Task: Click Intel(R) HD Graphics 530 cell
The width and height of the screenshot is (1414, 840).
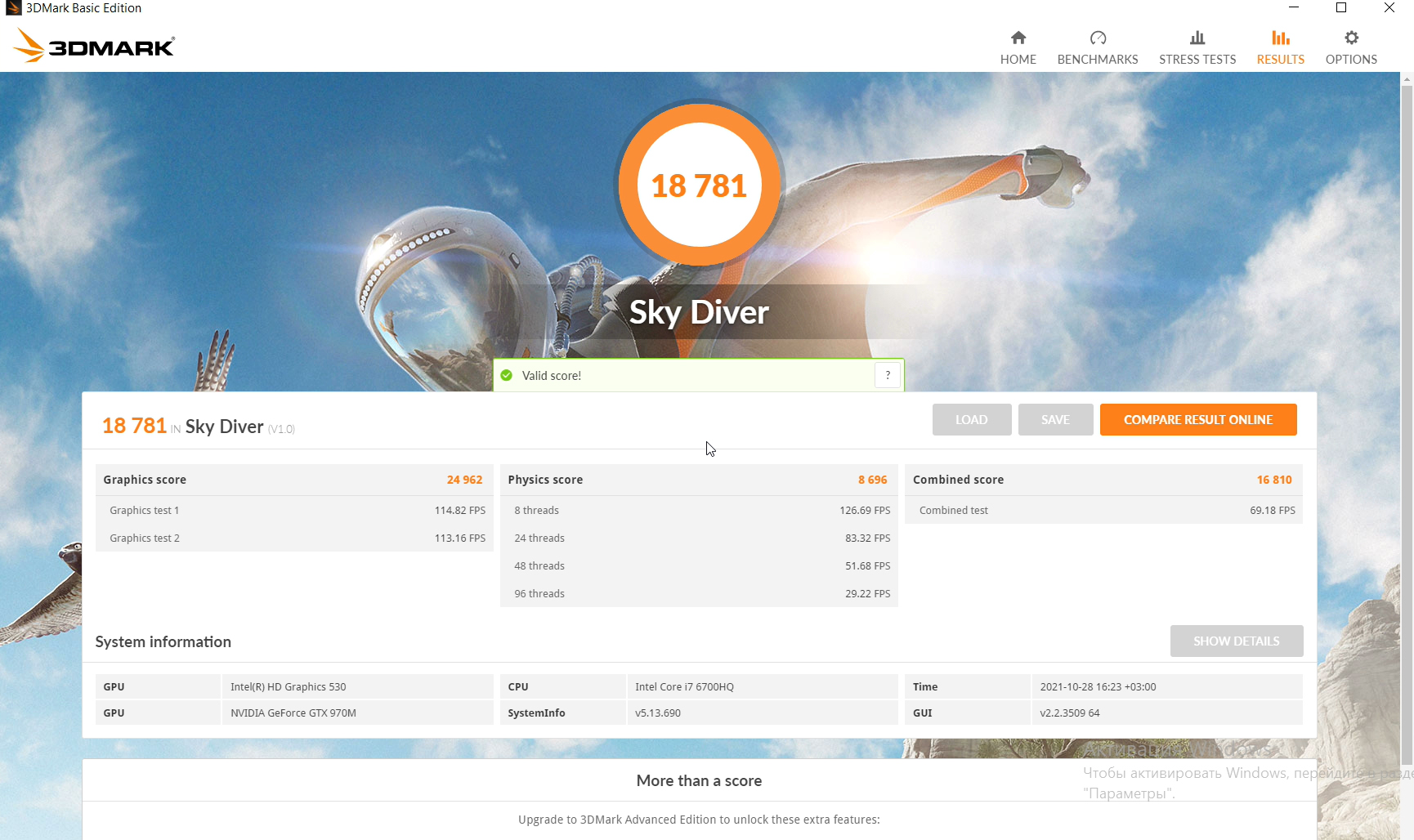Action: [x=357, y=686]
